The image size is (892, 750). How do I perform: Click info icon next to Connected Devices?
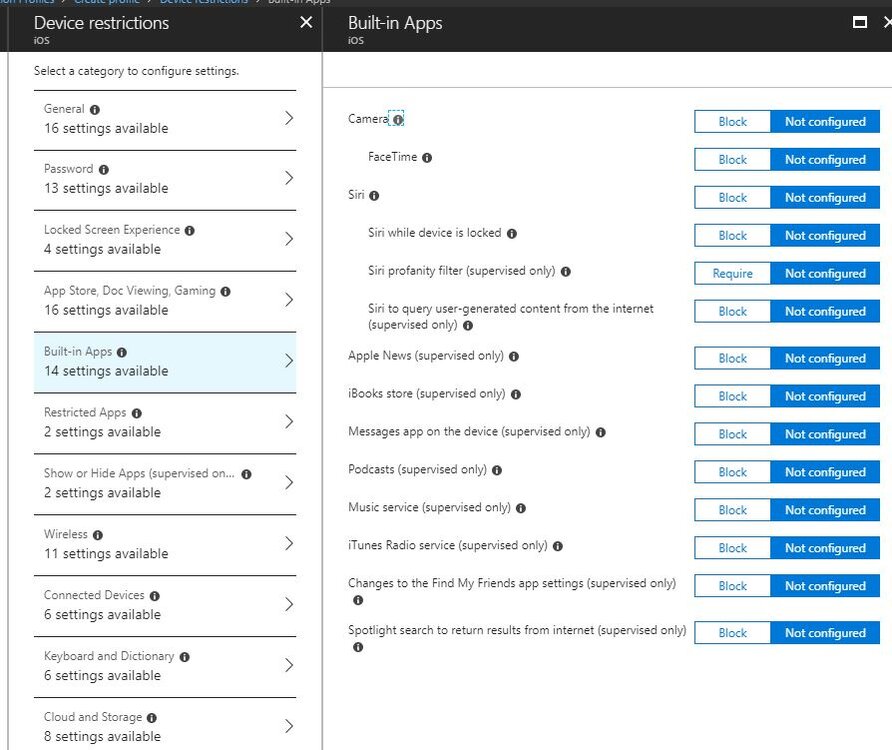click(155, 596)
